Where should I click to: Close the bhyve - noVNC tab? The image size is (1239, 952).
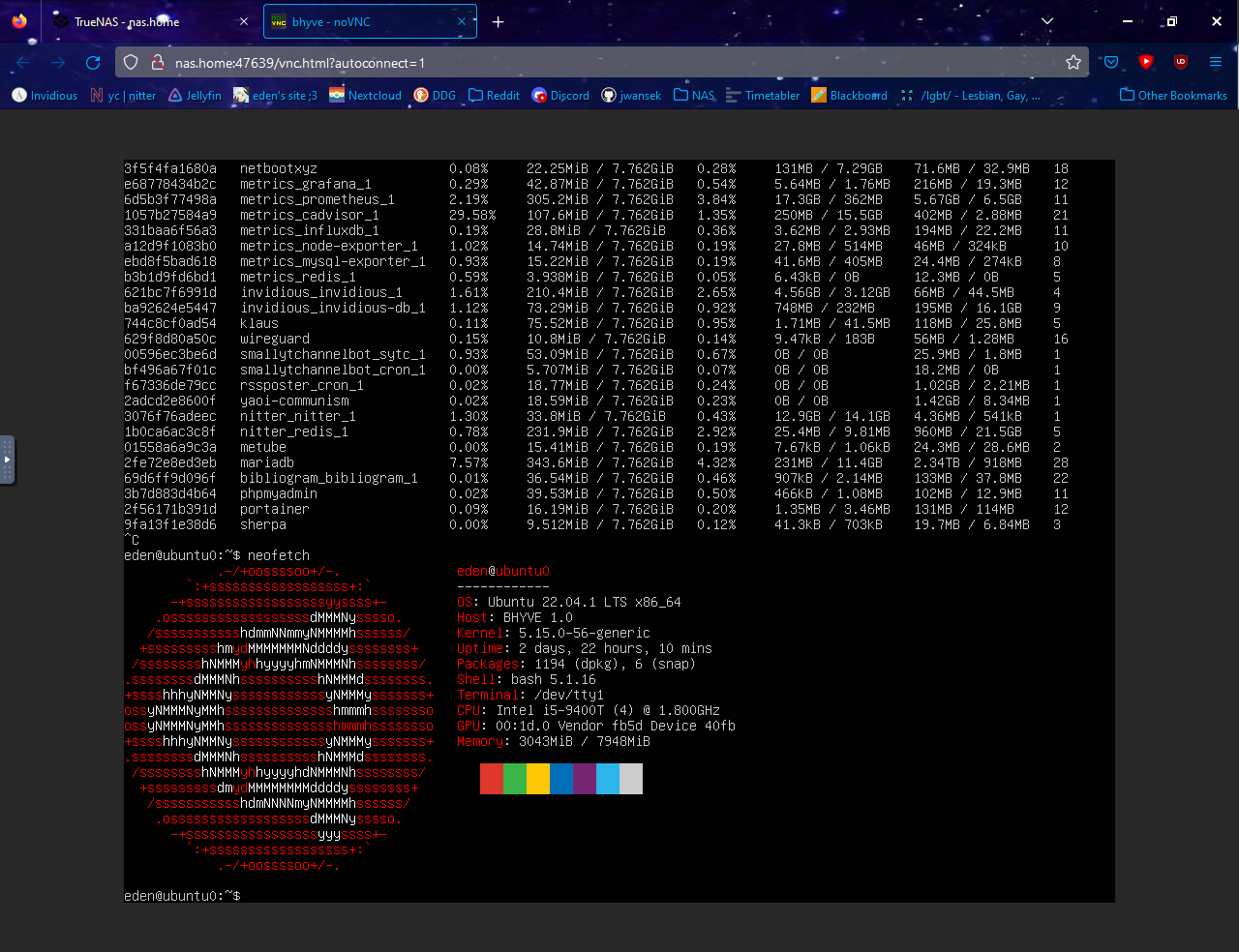pyautogui.click(x=462, y=21)
